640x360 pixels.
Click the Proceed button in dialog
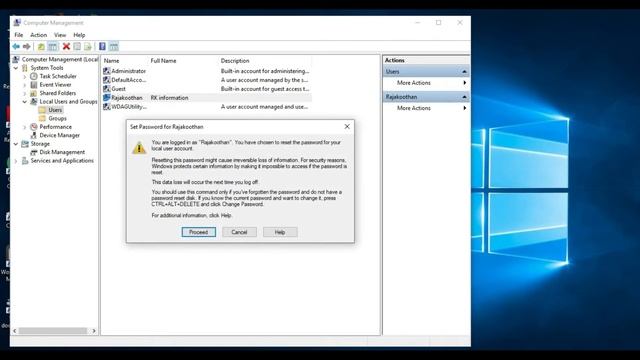[199, 232]
